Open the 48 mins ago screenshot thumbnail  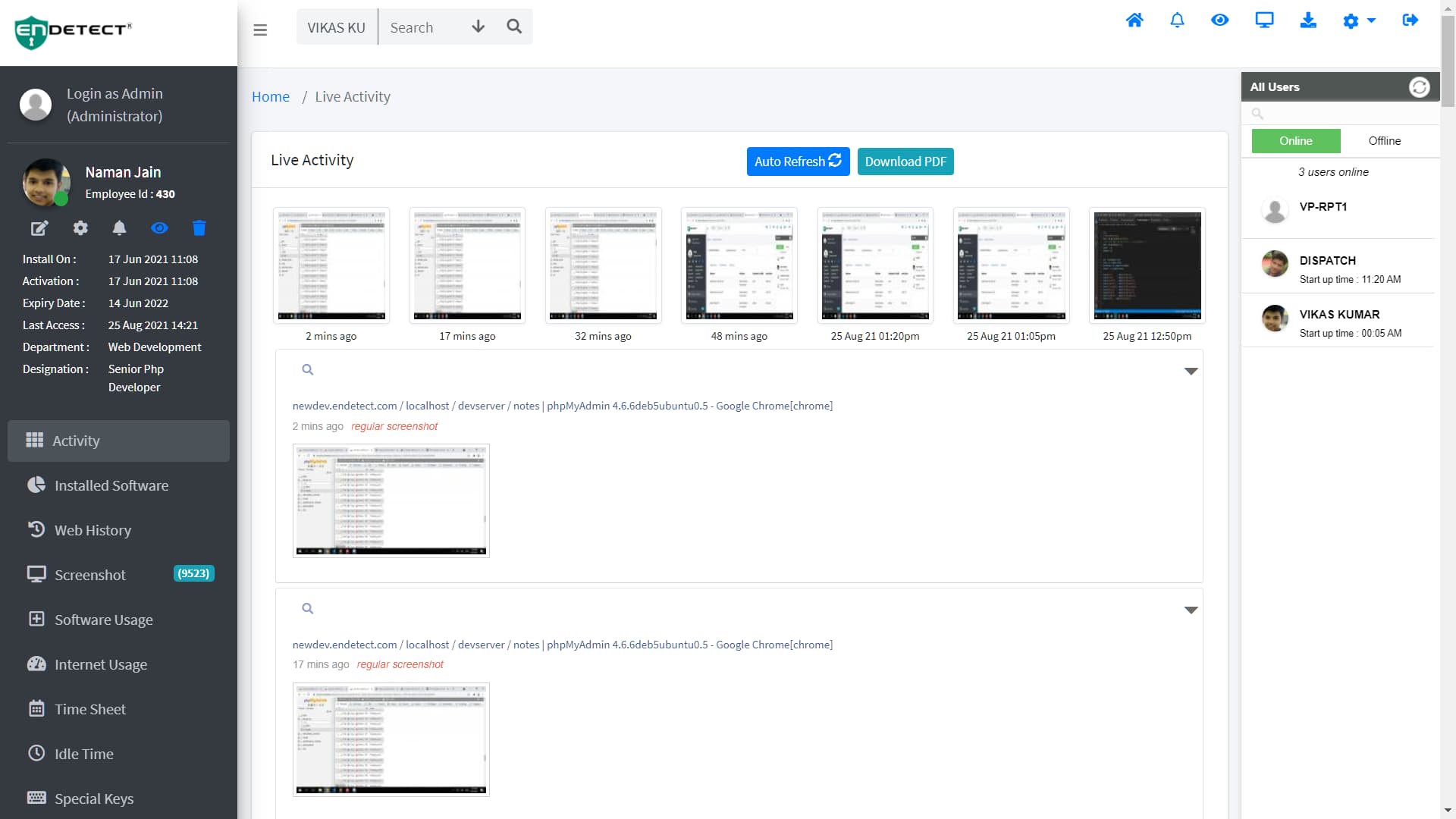coord(739,265)
